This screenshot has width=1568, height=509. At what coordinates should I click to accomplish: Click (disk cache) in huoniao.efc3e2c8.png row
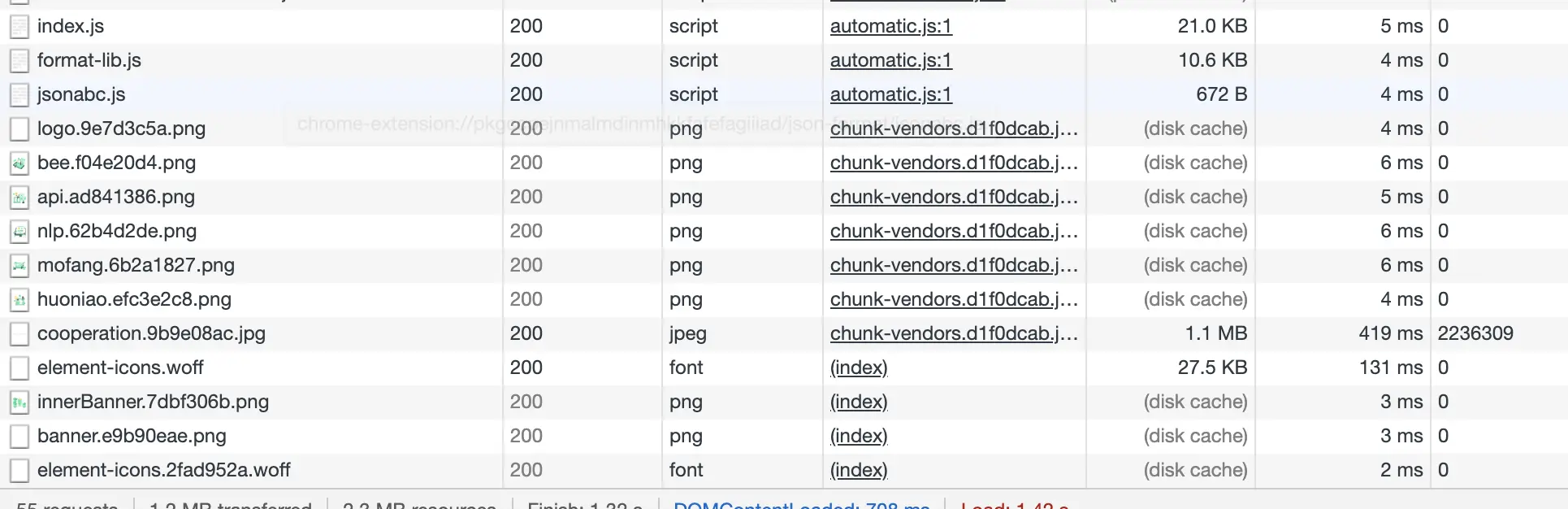pos(1195,299)
